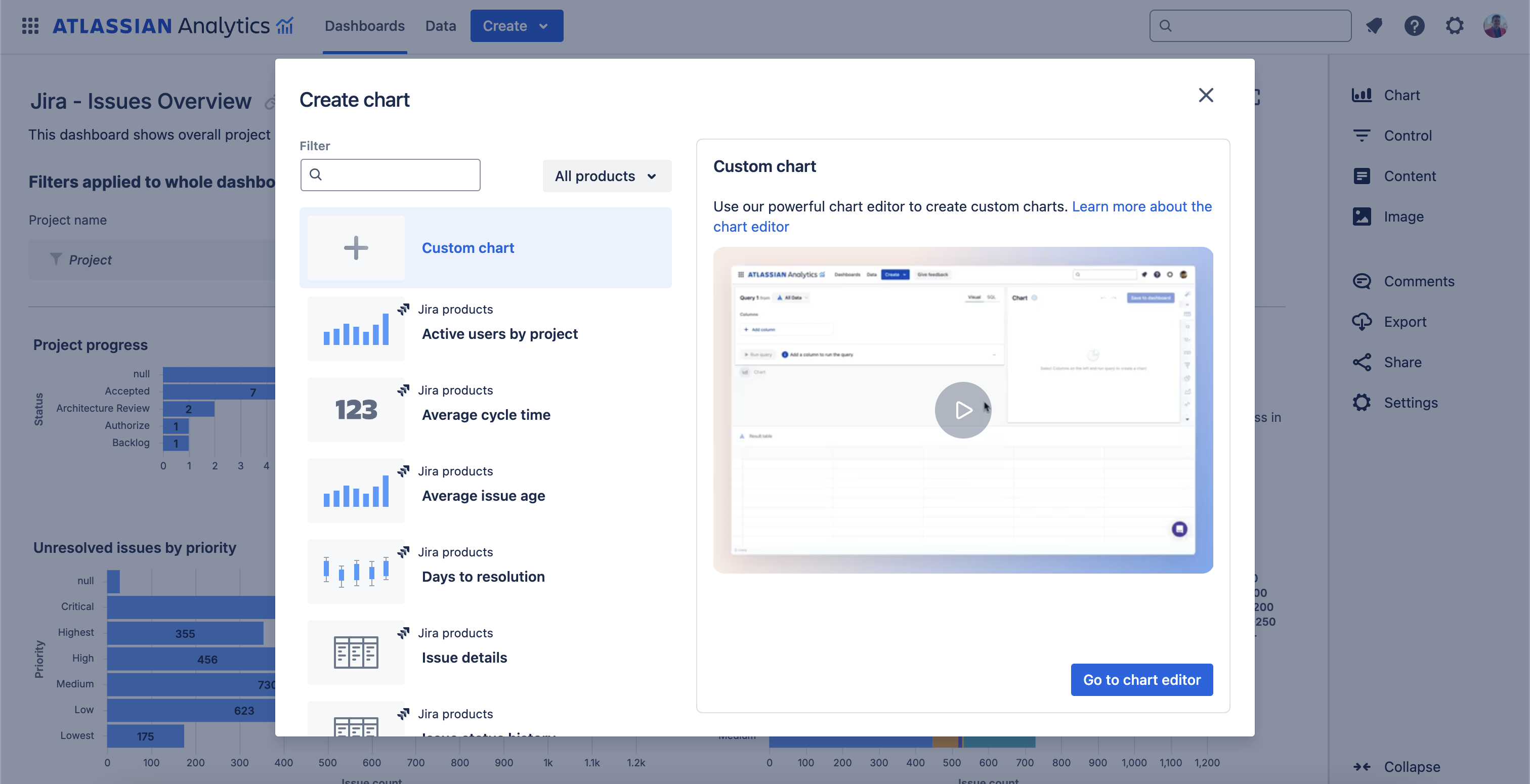Add an Image from the sidebar
The height and width of the screenshot is (784, 1530).
click(x=1388, y=216)
